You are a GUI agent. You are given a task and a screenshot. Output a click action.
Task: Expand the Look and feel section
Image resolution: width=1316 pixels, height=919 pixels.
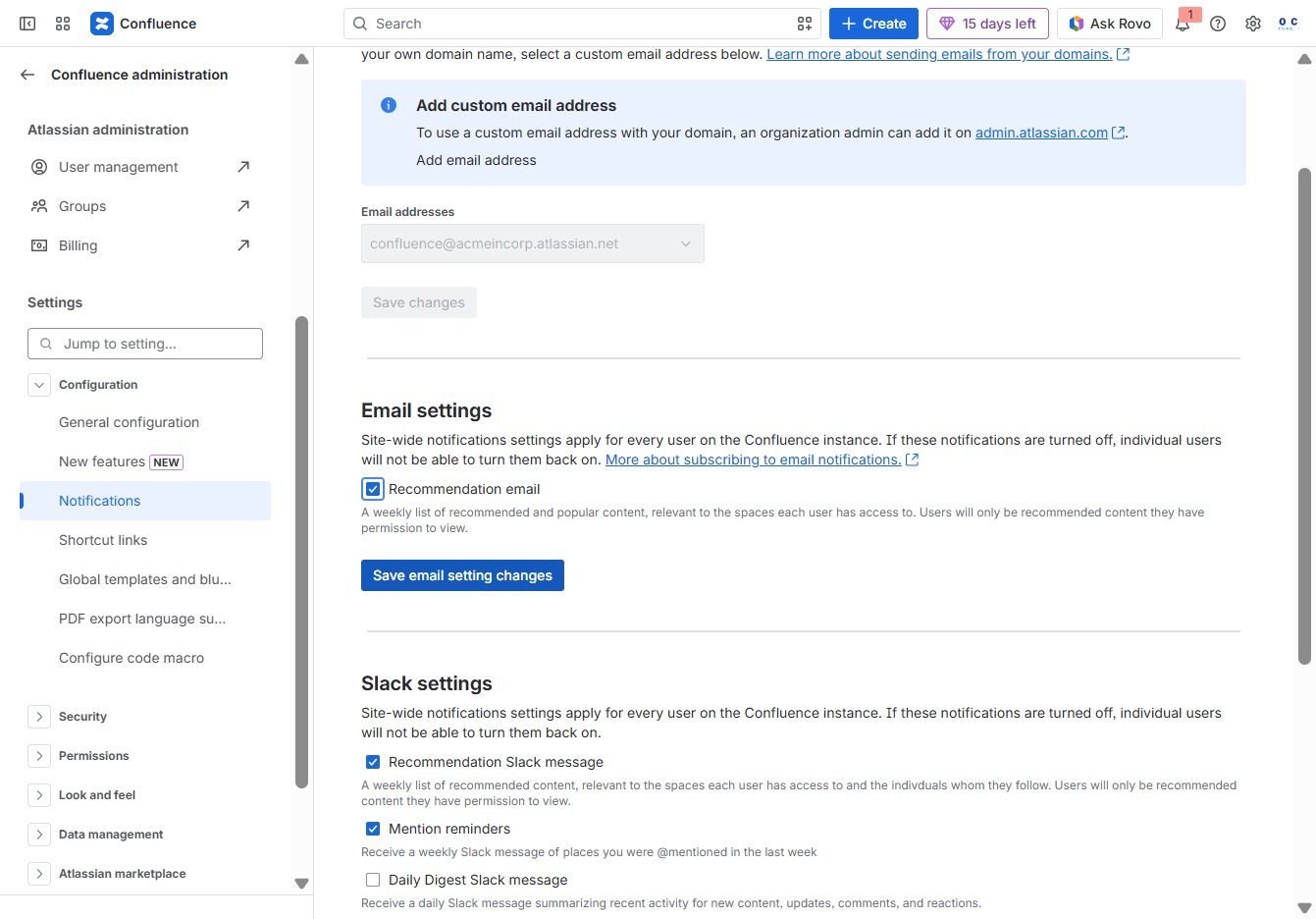(x=39, y=795)
